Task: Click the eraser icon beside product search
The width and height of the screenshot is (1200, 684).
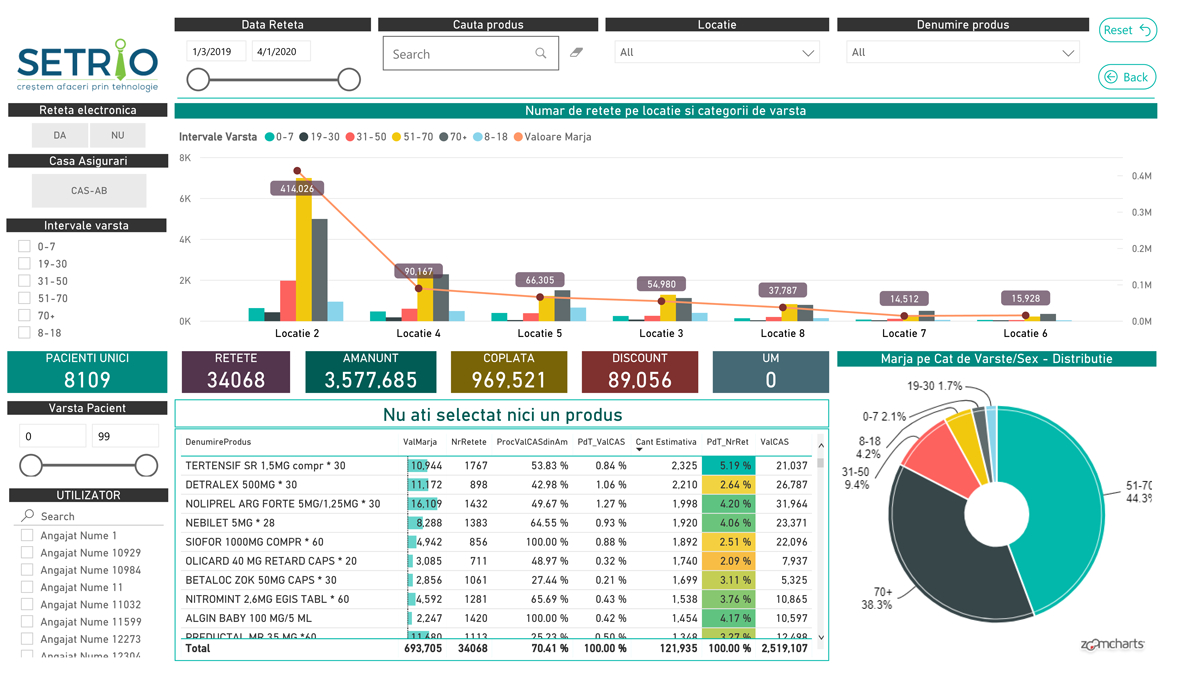Action: [x=576, y=52]
